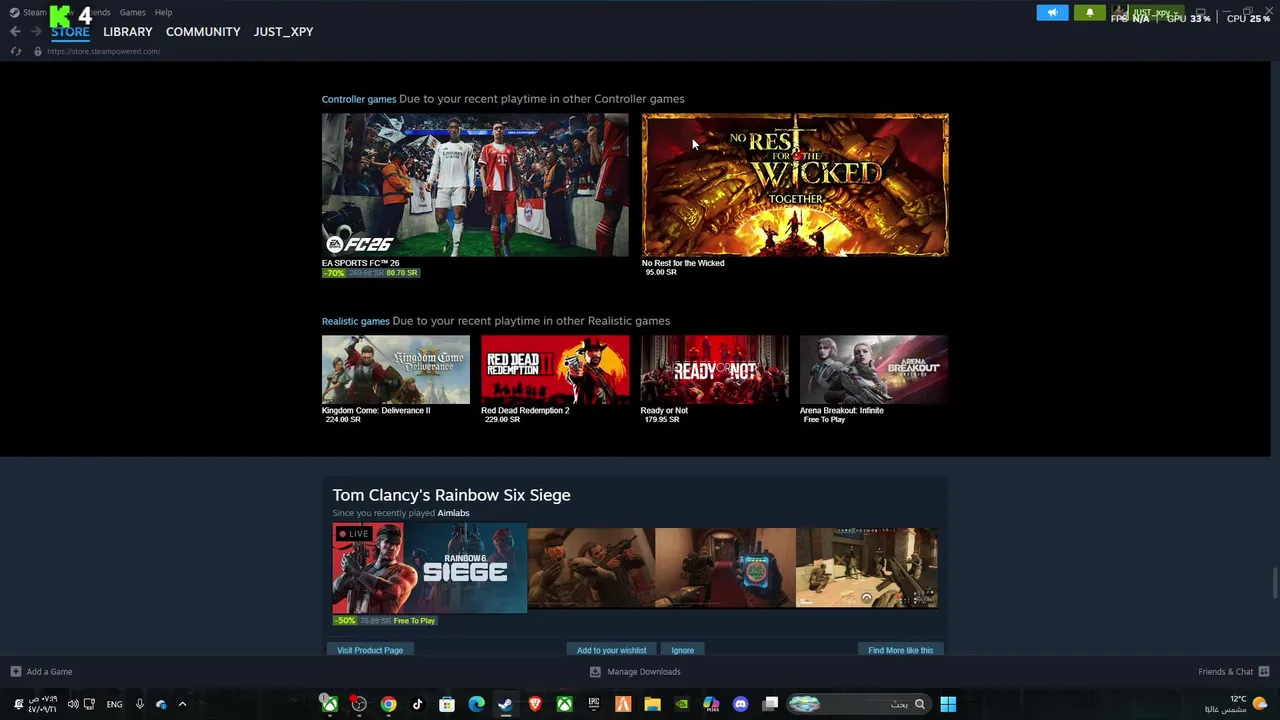The height and width of the screenshot is (720, 1280).
Task: Click the blue announcements megaphone button
Action: pyautogui.click(x=1052, y=13)
